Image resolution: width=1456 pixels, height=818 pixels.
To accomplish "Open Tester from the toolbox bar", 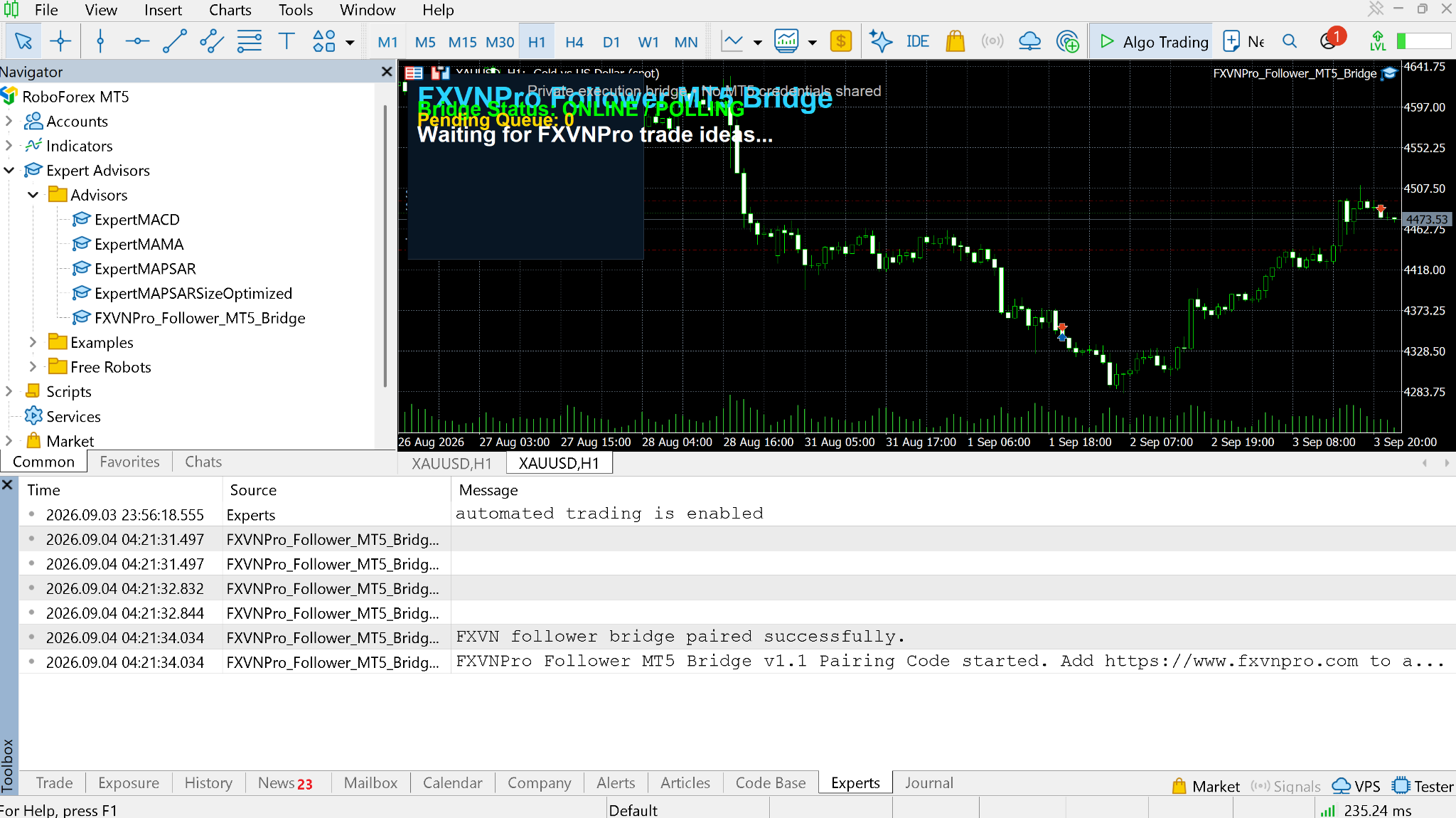I will click(x=1423, y=786).
